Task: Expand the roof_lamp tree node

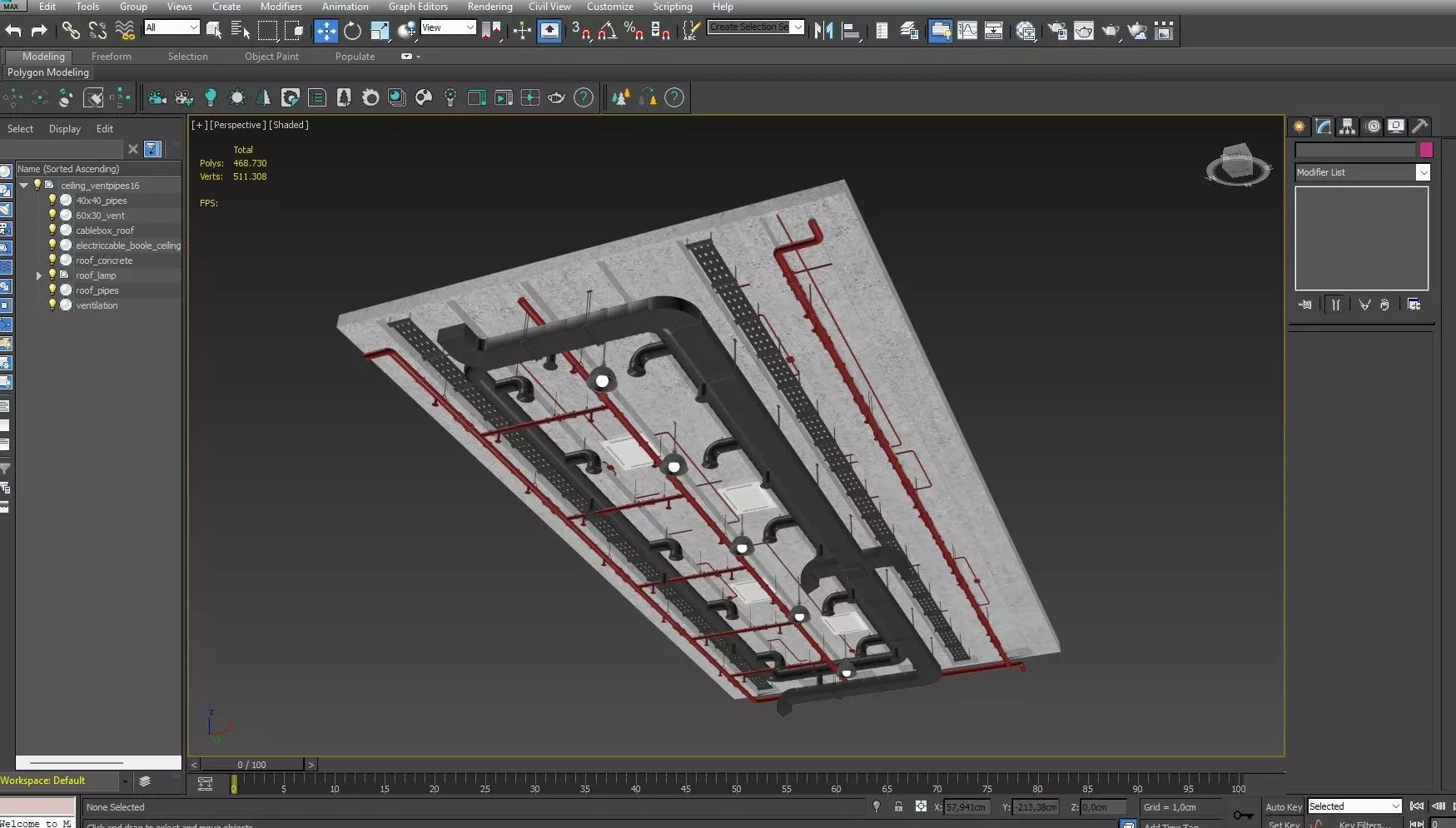Action: tap(38, 275)
